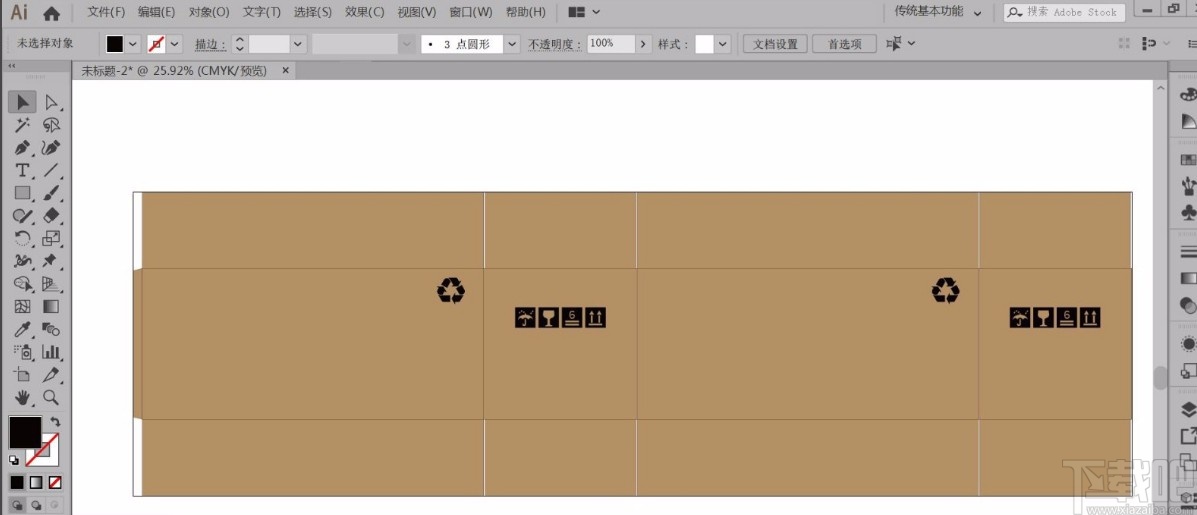Select the Rotate tool
Screen dimensions: 1197x515
pos(22,238)
